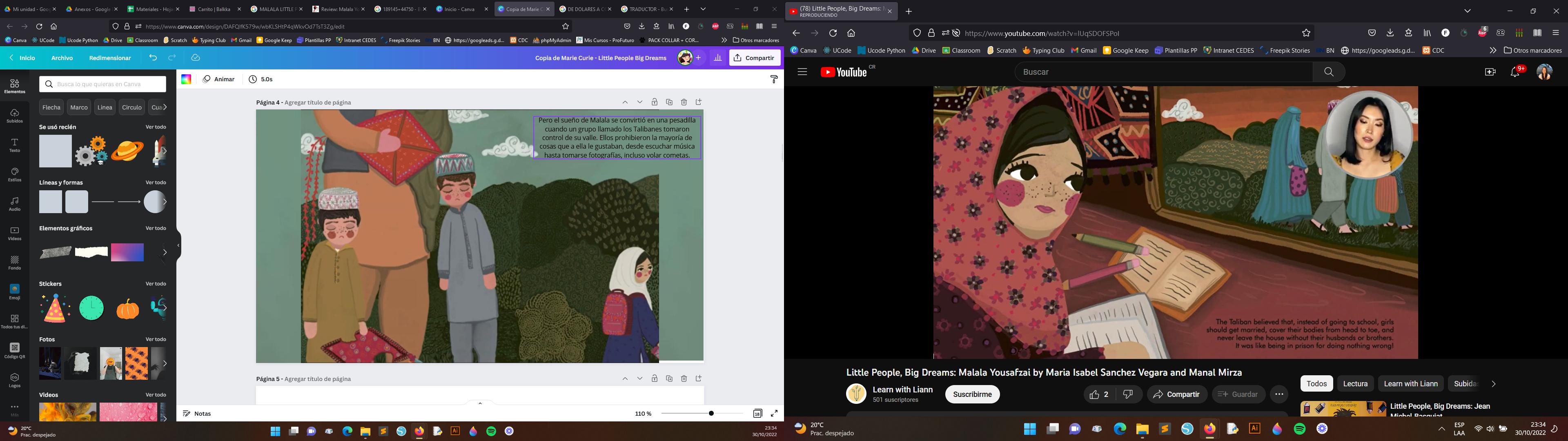This screenshot has width=1568, height=441.
Task: Lock Página 5 with padlock icon
Action: 654,379
